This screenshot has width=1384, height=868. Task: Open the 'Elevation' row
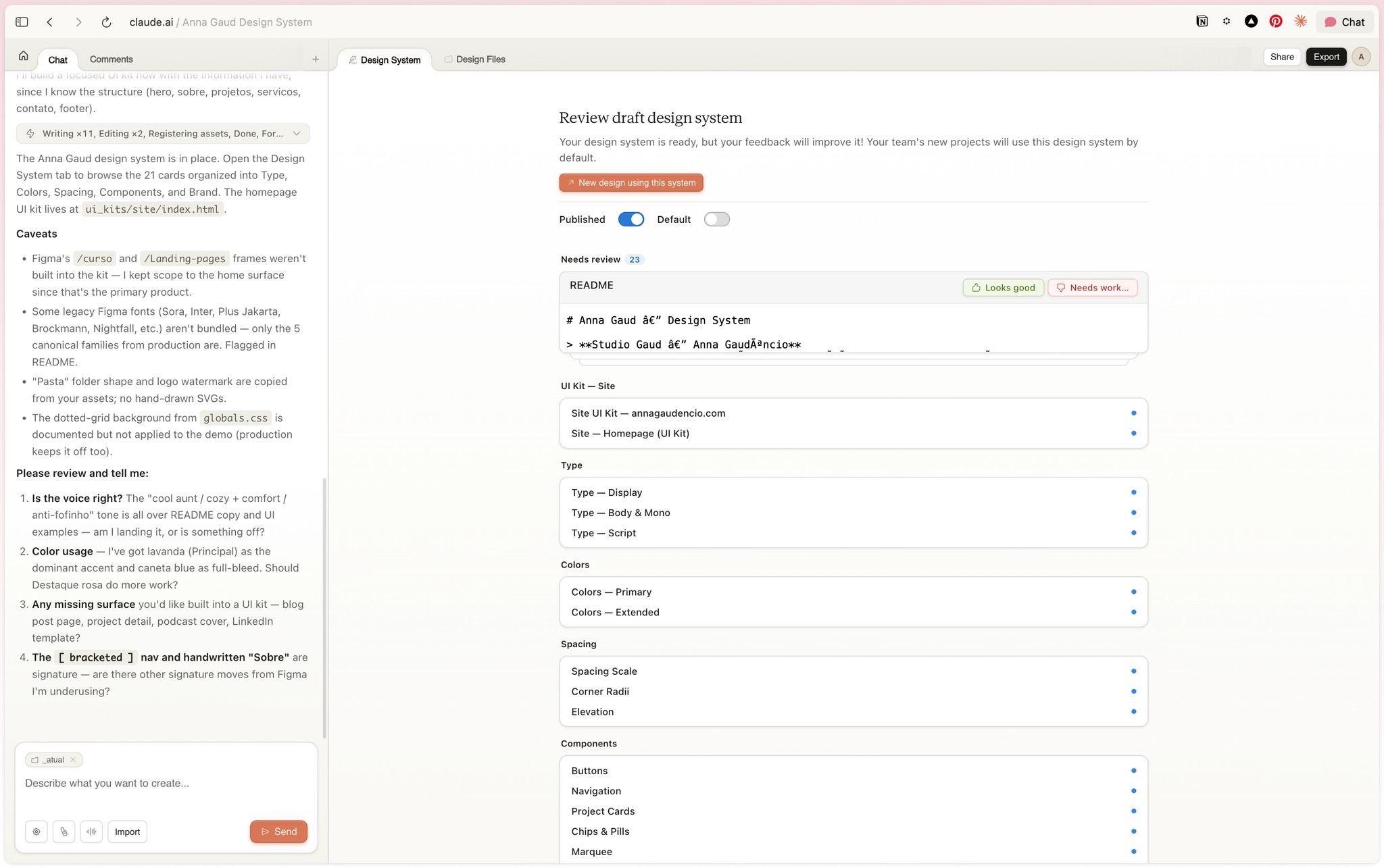click(853, 712)
